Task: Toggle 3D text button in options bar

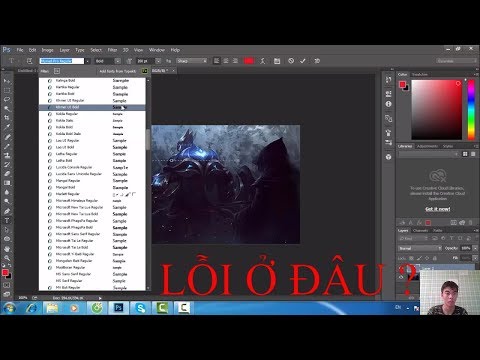Action: pos(317,61)
